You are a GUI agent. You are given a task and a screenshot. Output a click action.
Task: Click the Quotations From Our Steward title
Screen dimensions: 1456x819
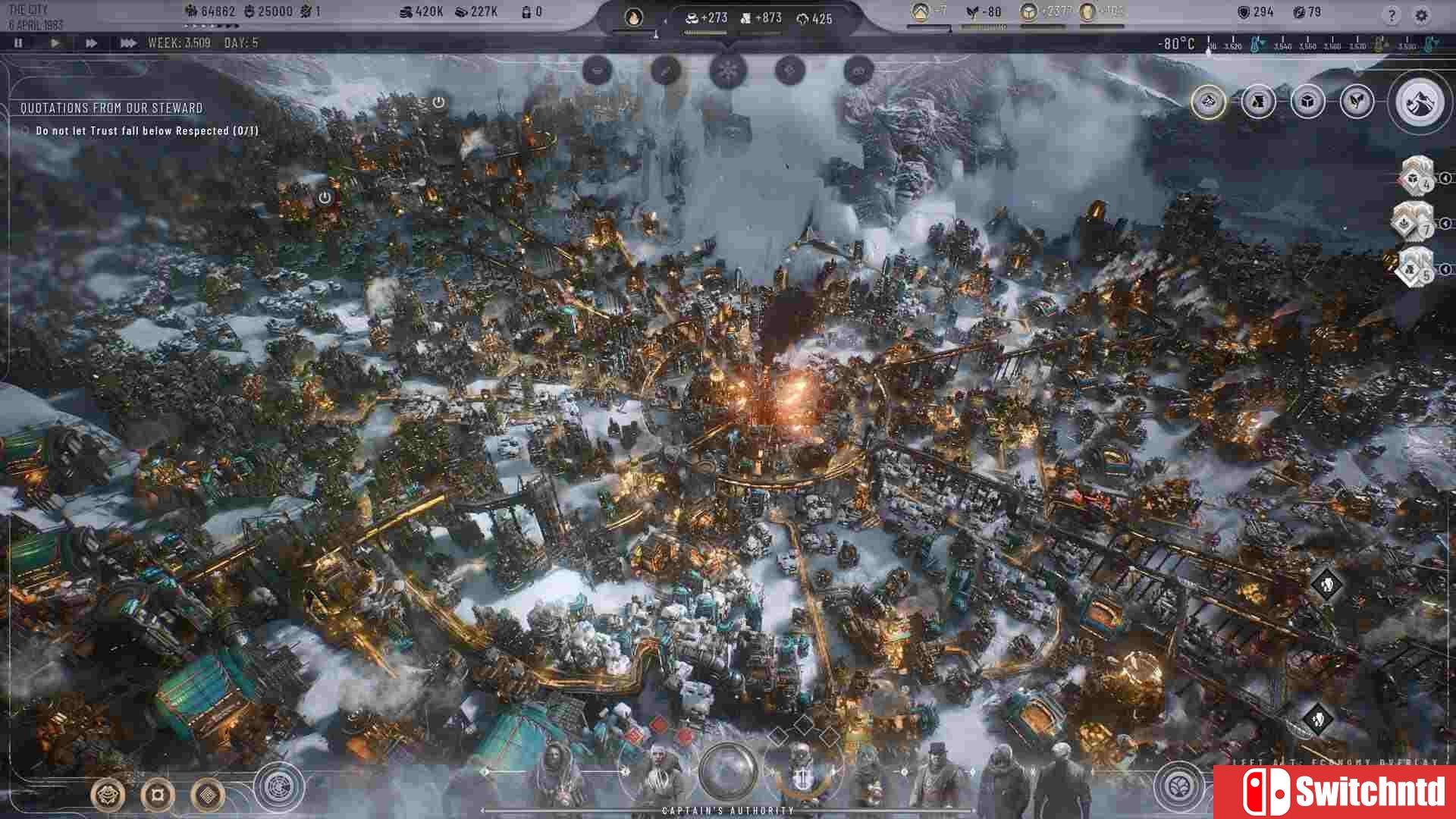click(111, 108)
